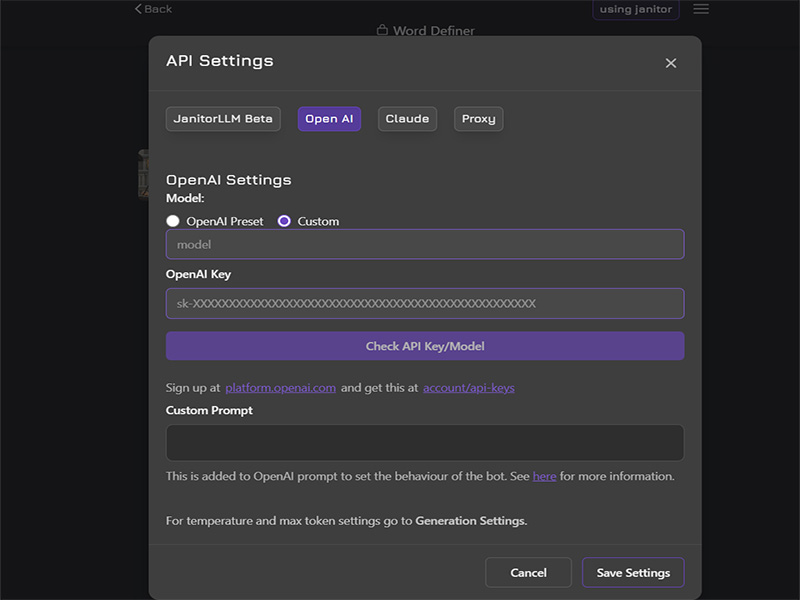Go back using the Back arrow
The height and width of the screenshot is (600, 800).
[x=153, y=9]
